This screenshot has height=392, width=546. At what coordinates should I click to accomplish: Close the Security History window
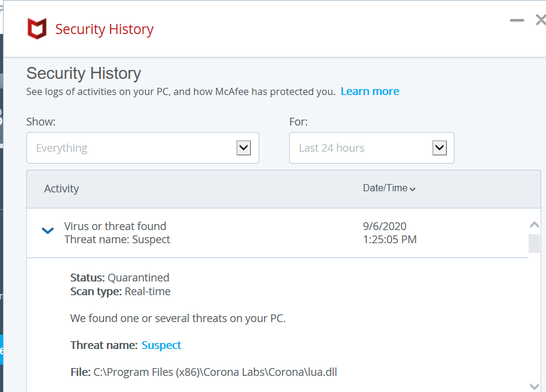tap(541, 20)
